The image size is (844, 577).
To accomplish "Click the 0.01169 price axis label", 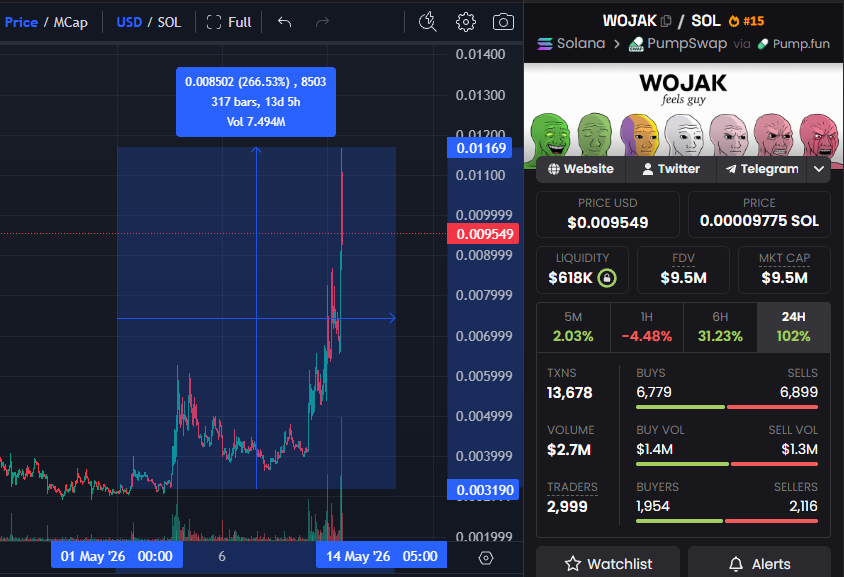I will point(480,148).
